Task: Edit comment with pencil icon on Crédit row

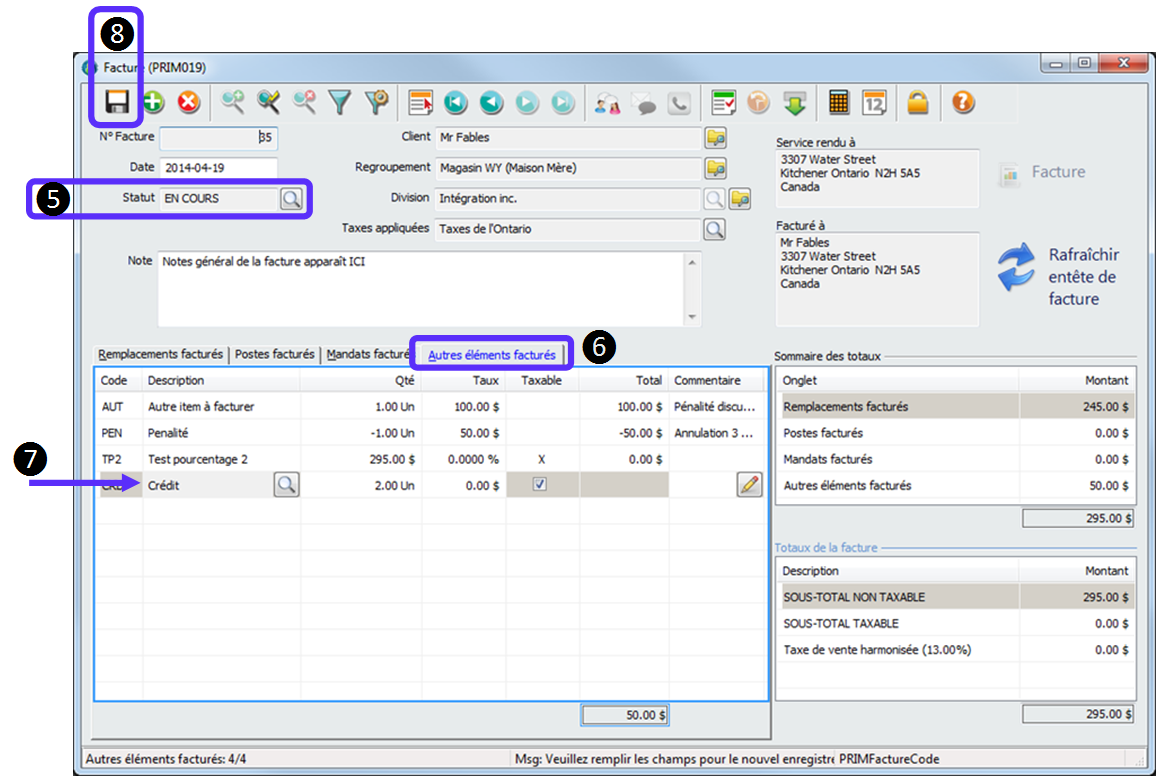Action: [x=749, y=485]
